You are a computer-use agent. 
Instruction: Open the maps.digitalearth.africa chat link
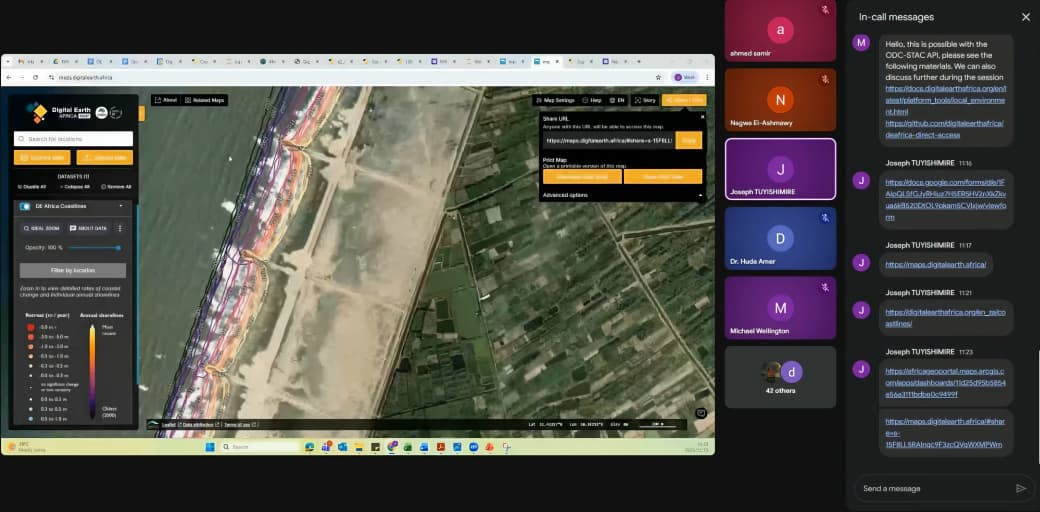(x=936, y=264)
